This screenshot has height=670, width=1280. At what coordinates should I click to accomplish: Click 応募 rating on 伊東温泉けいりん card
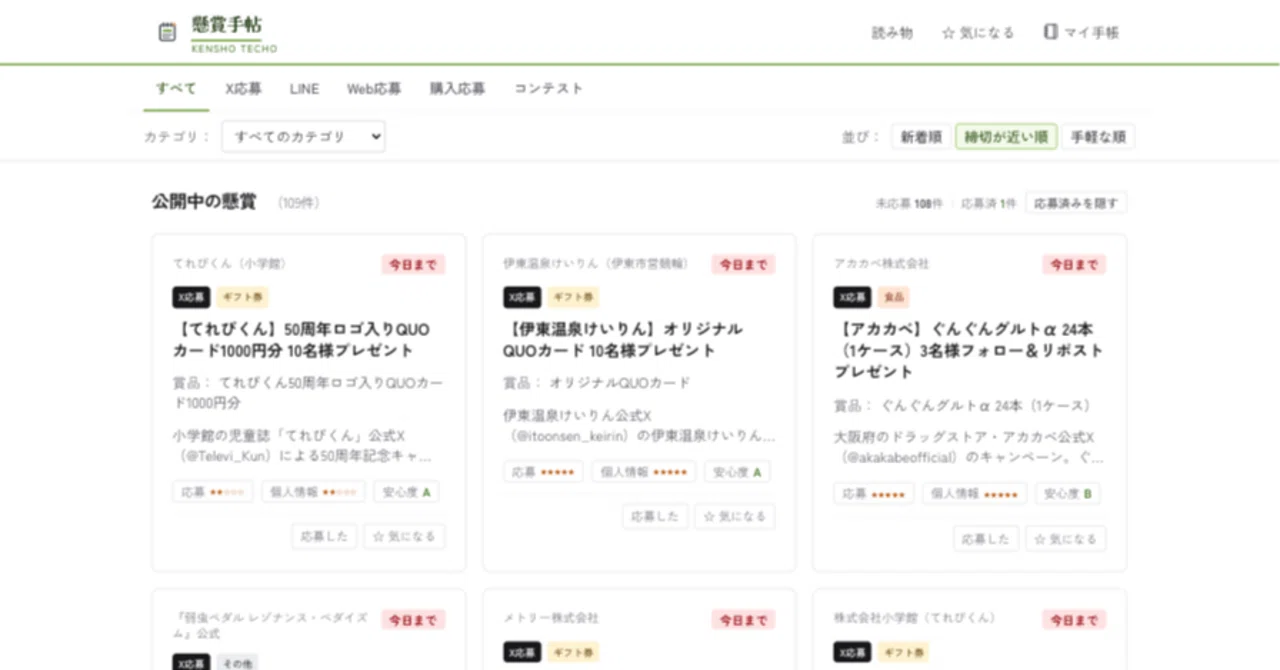543,472
